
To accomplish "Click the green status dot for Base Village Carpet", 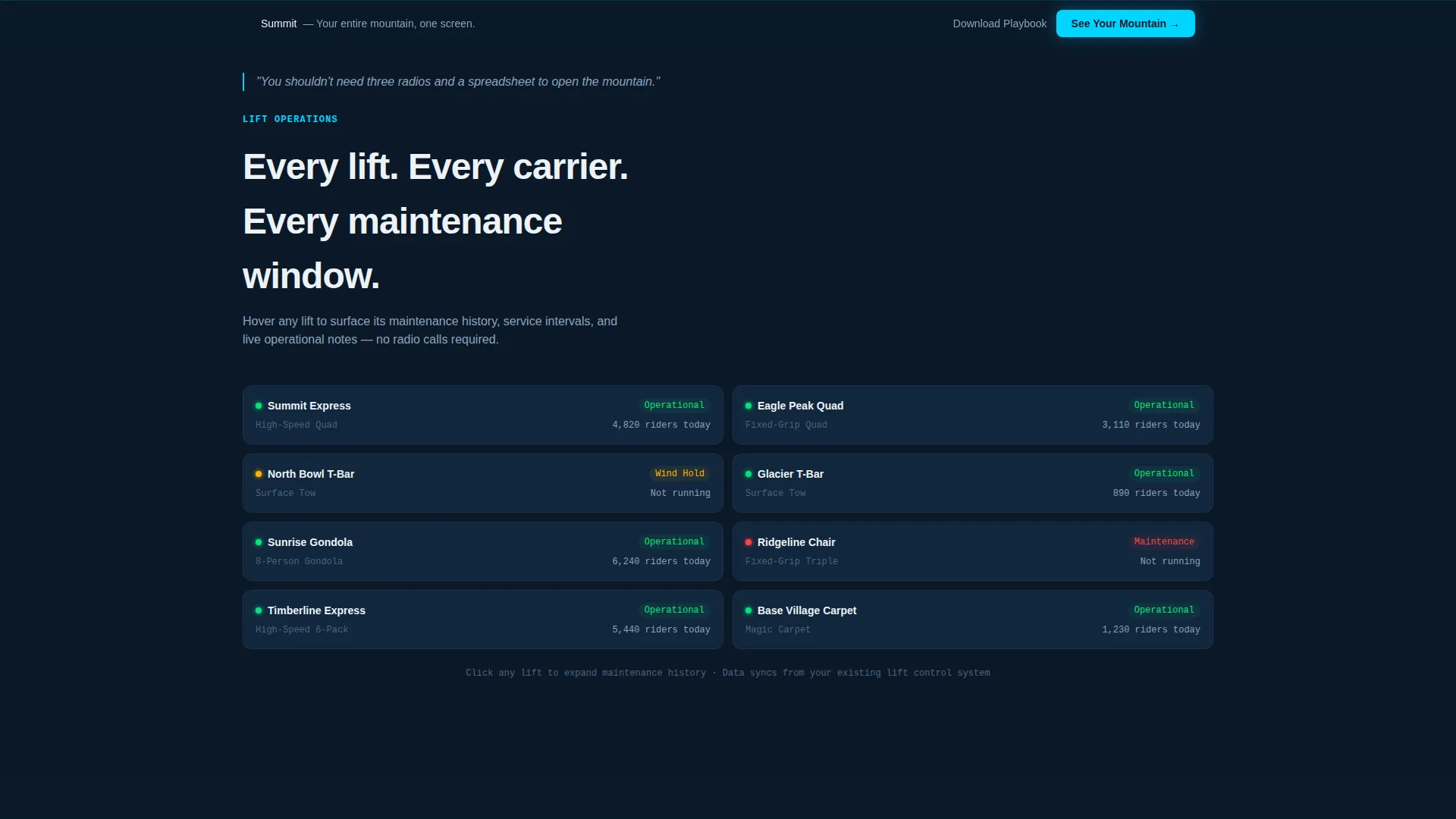I will [x=748, y=610].
